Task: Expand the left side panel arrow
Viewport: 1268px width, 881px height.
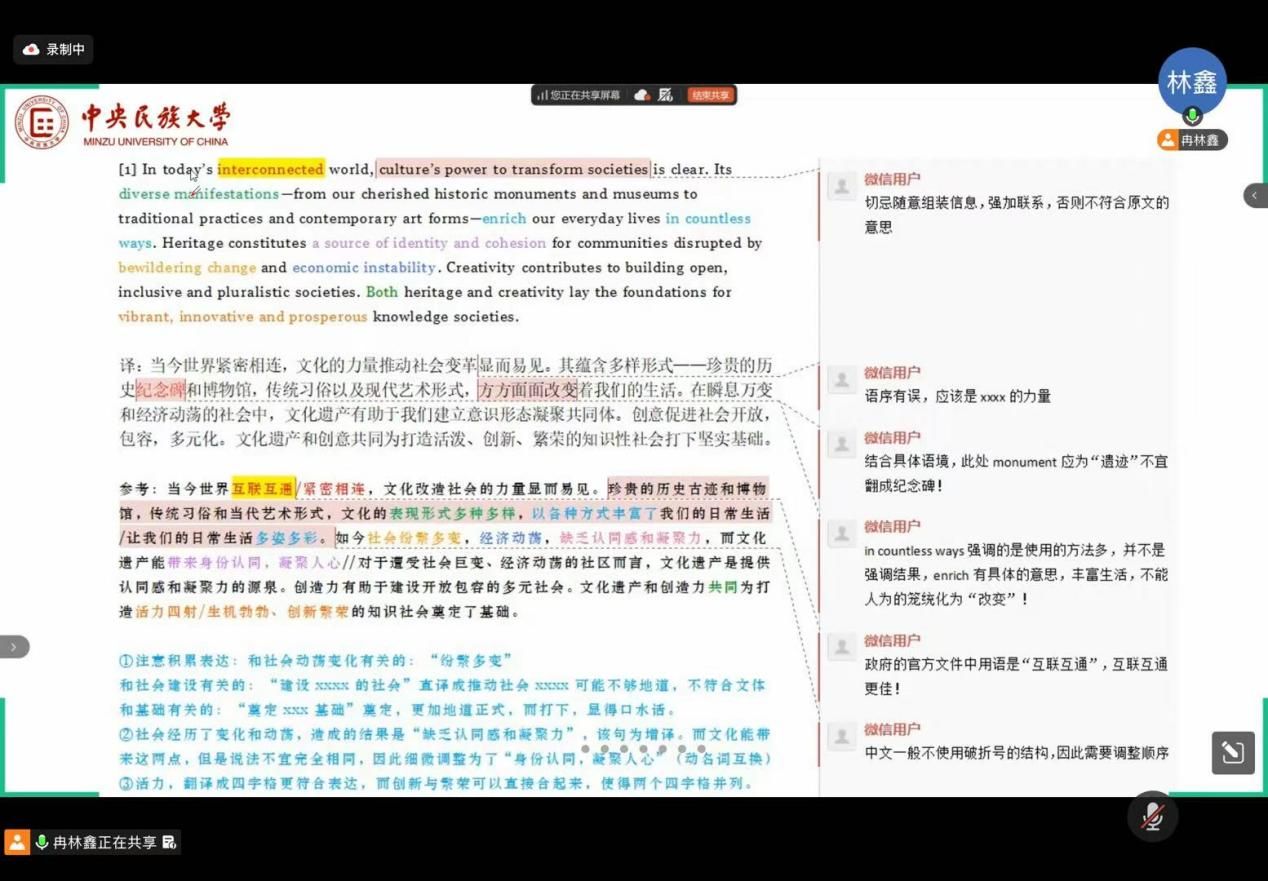Action: coord(14,647)
